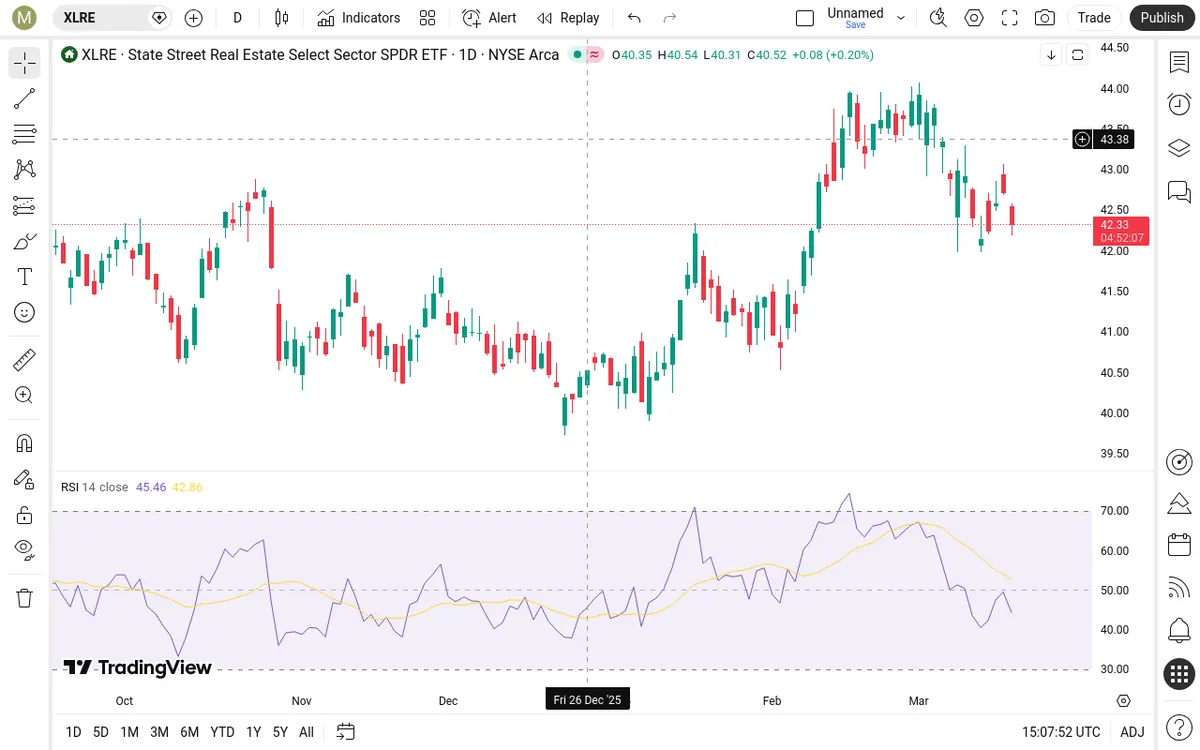Viewport: 1200px width, 750px height.
Task: Undo the last action
Action: click(634, 18)
